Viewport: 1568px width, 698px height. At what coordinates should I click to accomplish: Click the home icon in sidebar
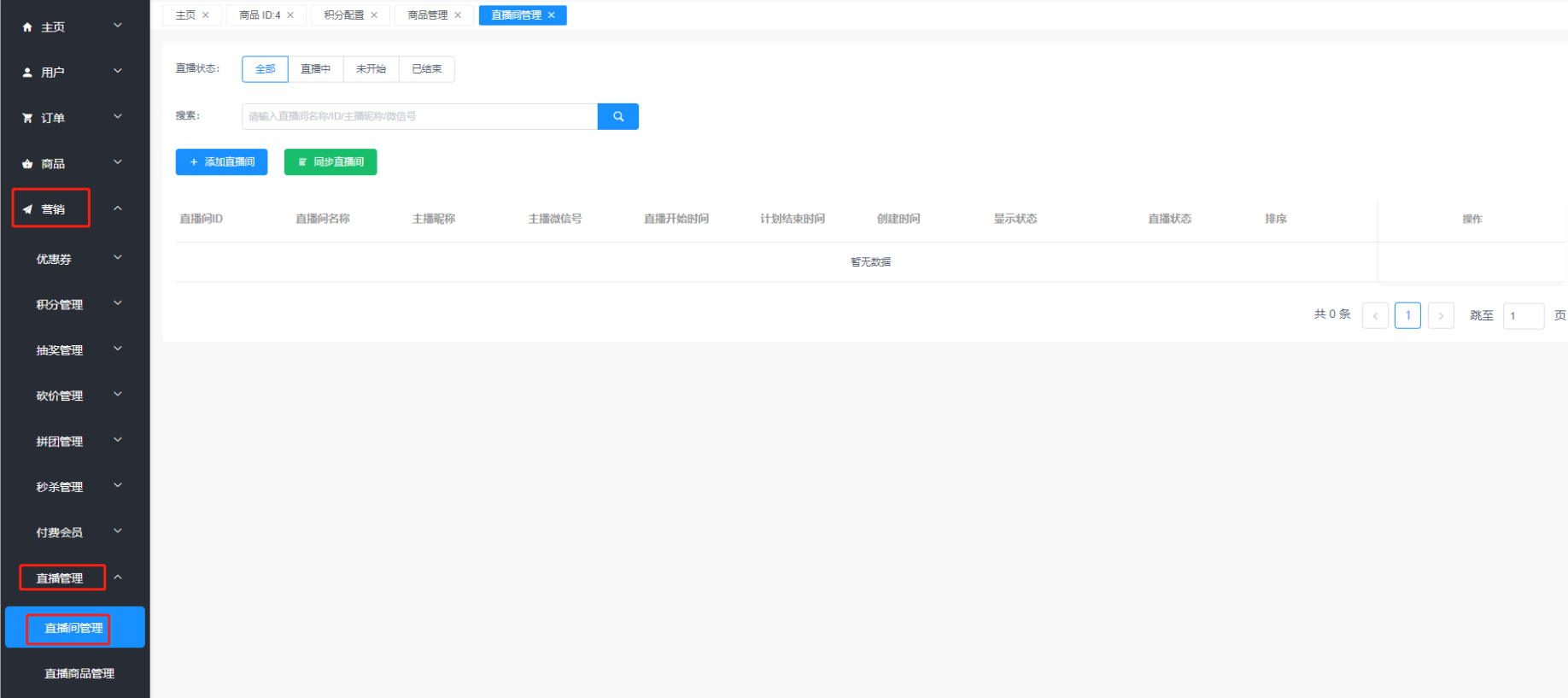27,27
